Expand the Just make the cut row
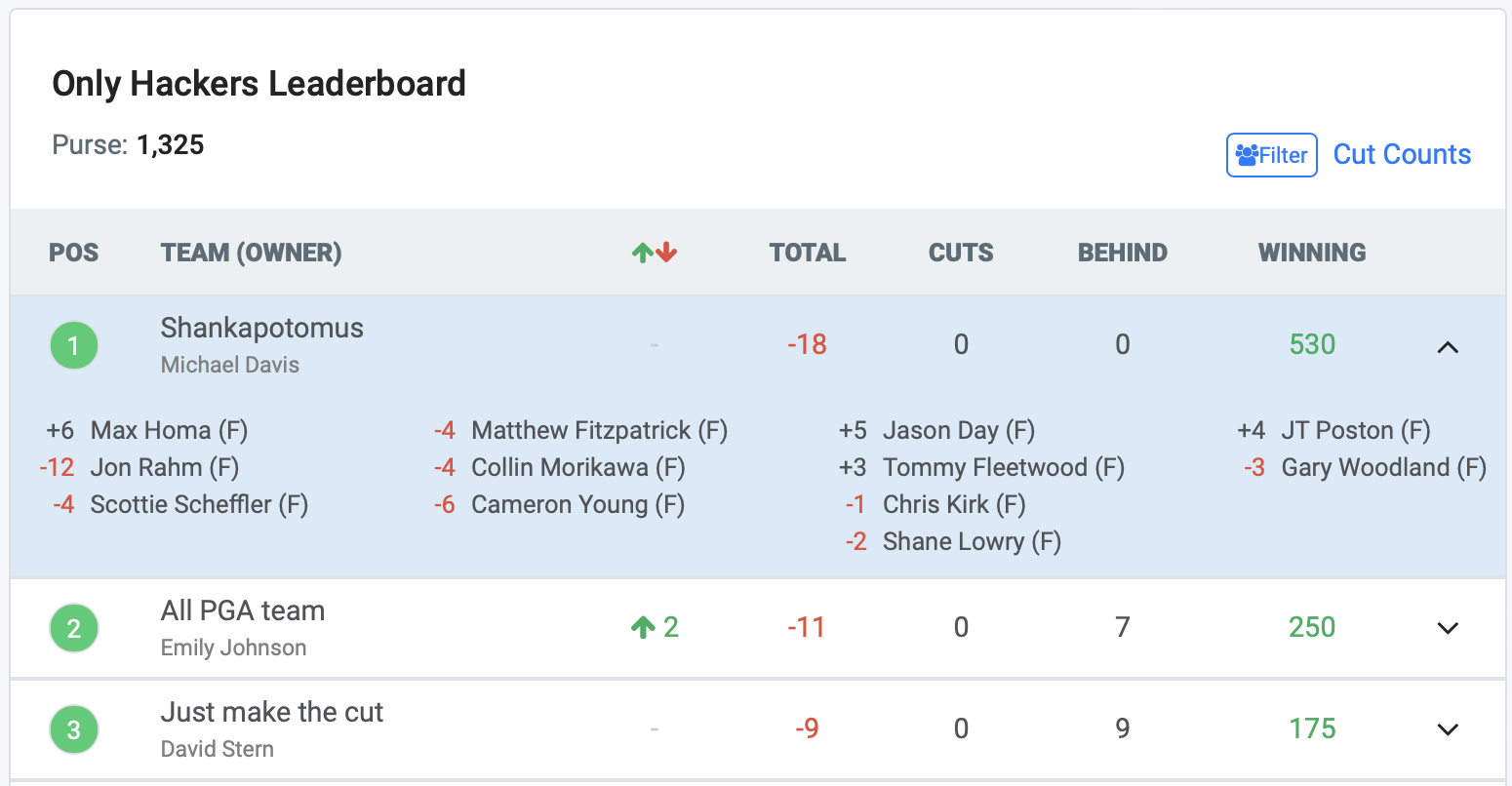The image size is (1512, 786). click(1448, 729)
